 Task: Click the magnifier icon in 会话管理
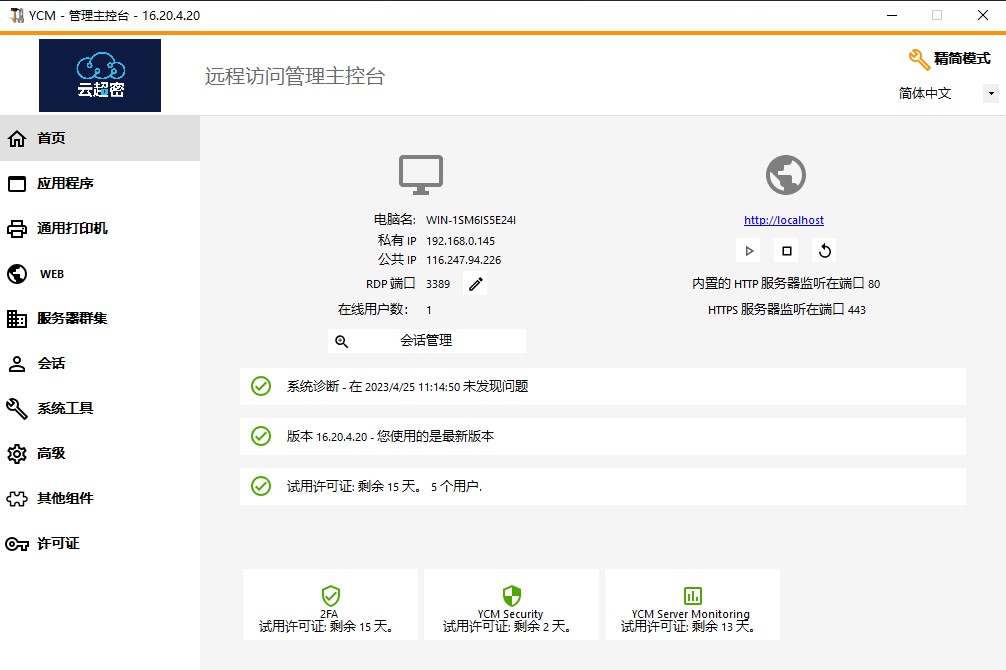click(342, 341)
